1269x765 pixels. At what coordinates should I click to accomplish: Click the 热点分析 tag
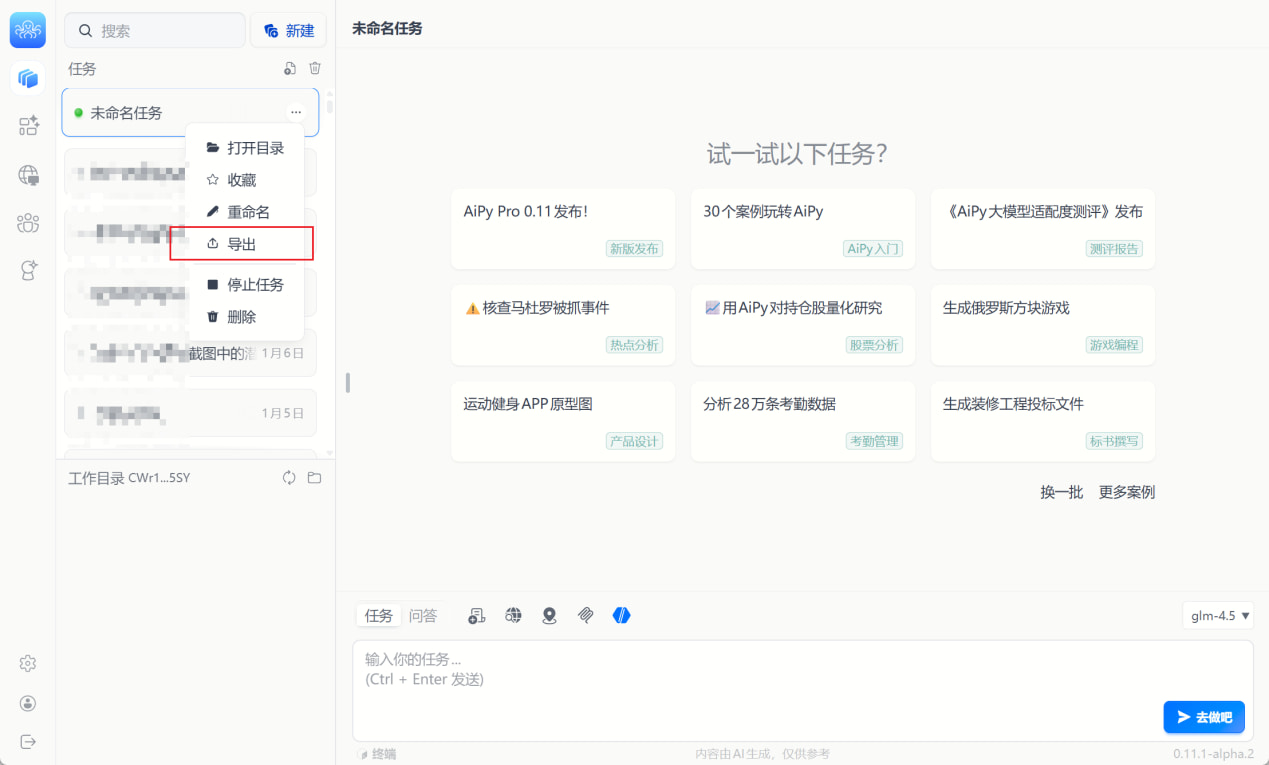[x=634, y=345]
